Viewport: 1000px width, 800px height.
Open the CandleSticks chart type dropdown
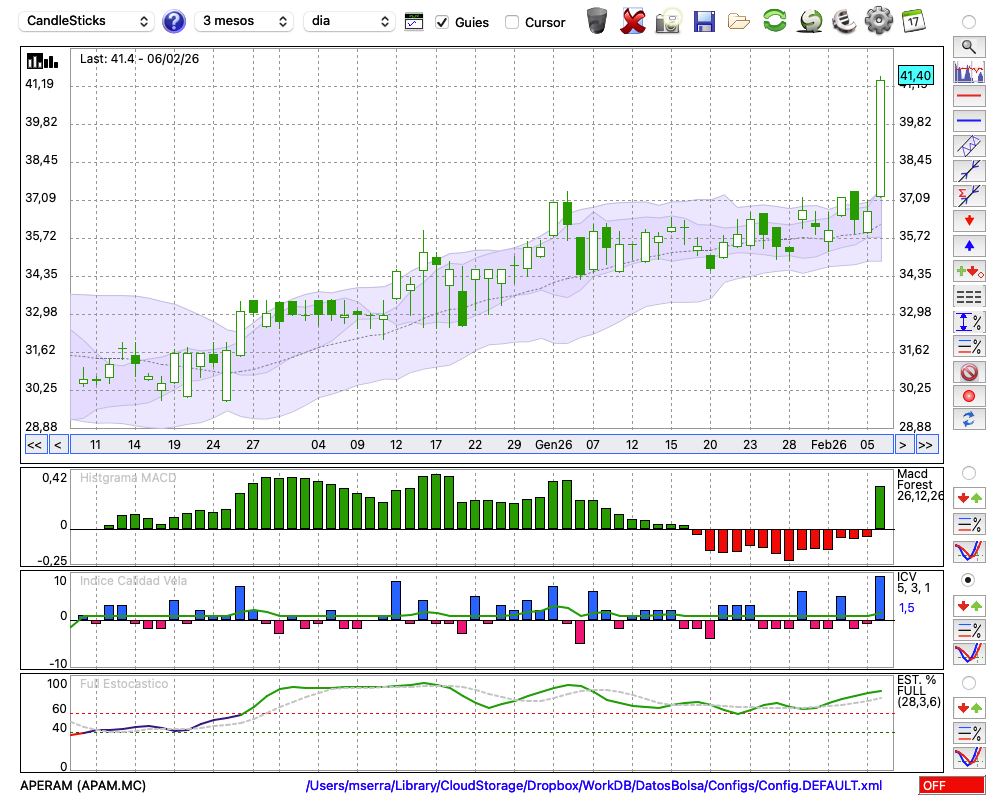[x=88, y=21]
